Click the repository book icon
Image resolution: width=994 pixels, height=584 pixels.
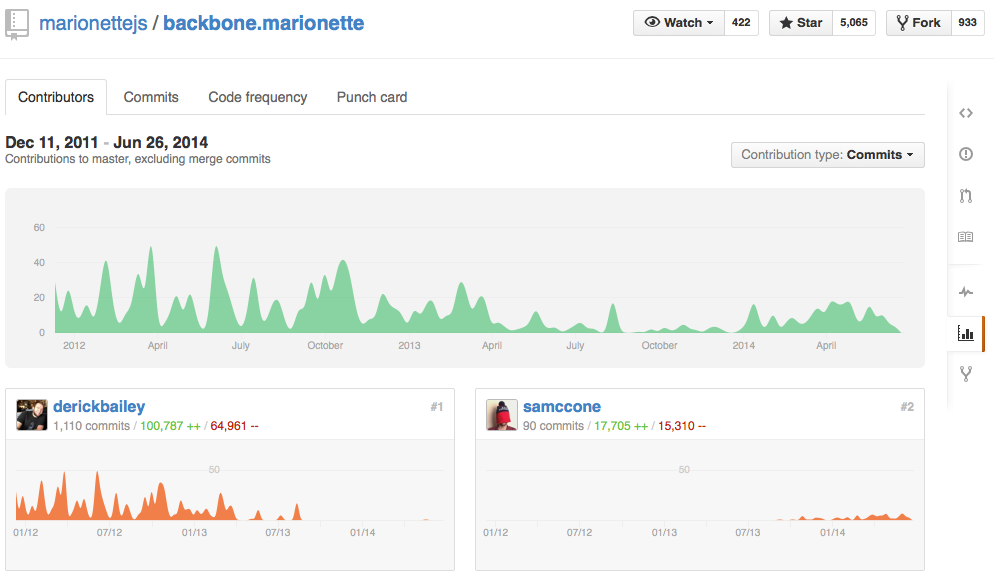[17, 25]
